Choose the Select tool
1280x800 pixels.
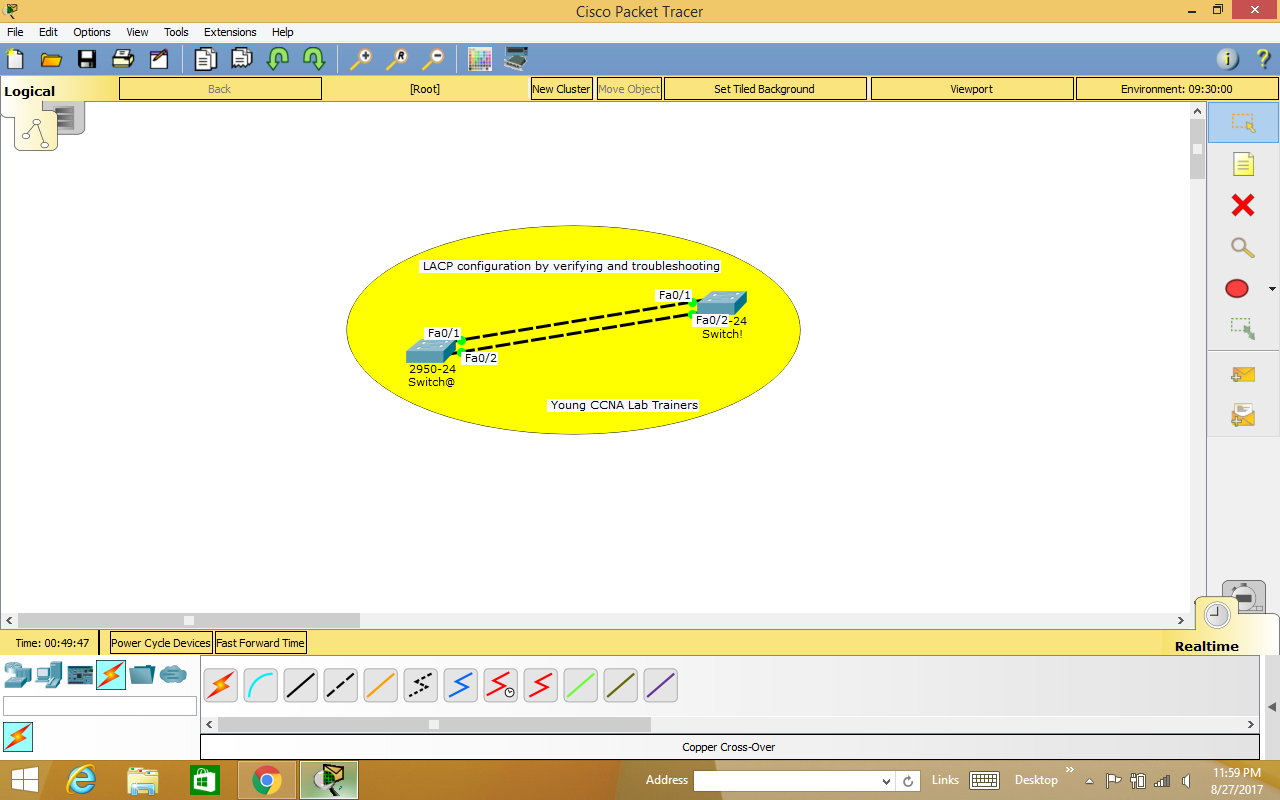1243,123
